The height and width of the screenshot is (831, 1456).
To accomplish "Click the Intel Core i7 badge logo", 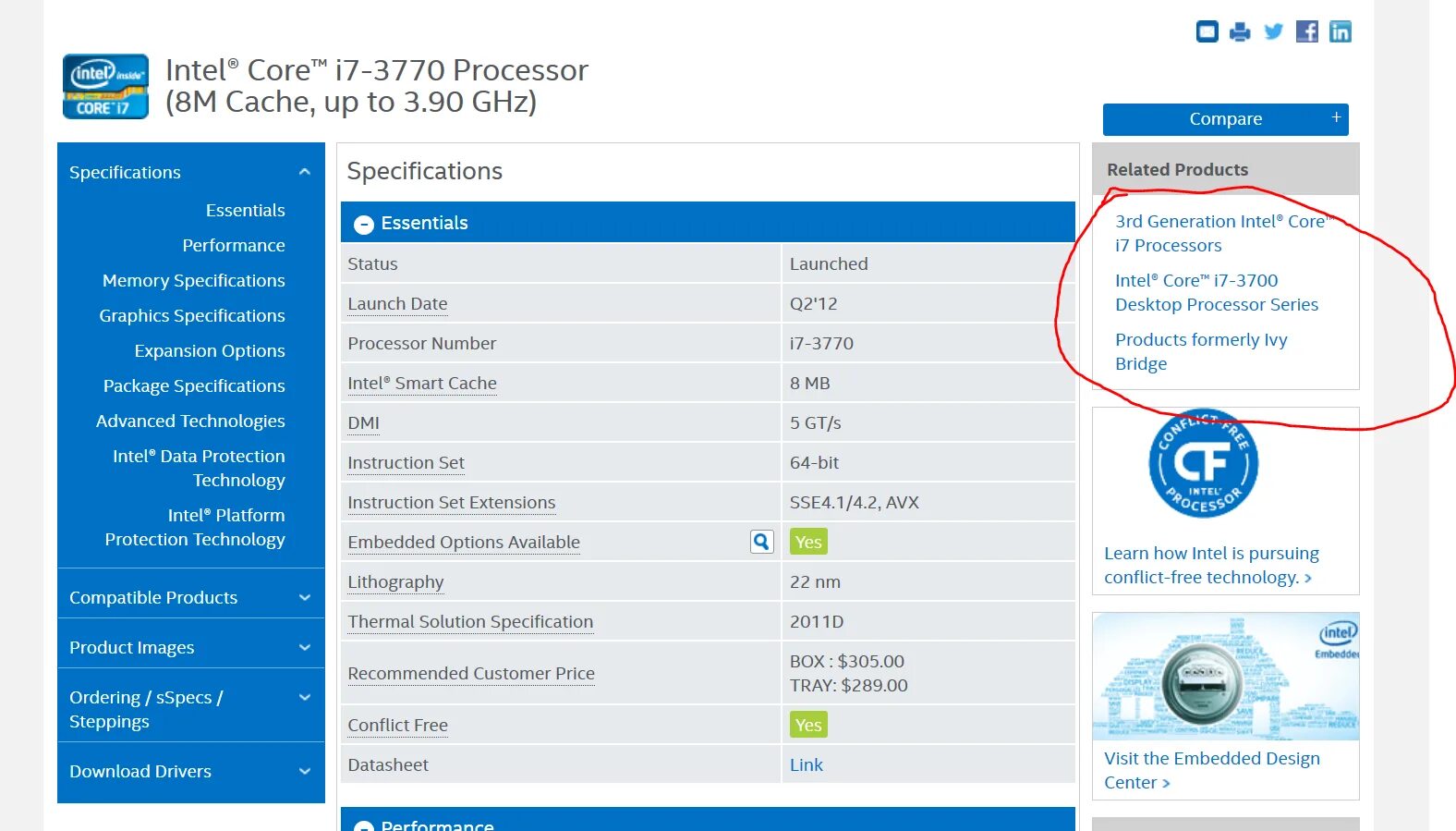I will click(x=105, y=87).
